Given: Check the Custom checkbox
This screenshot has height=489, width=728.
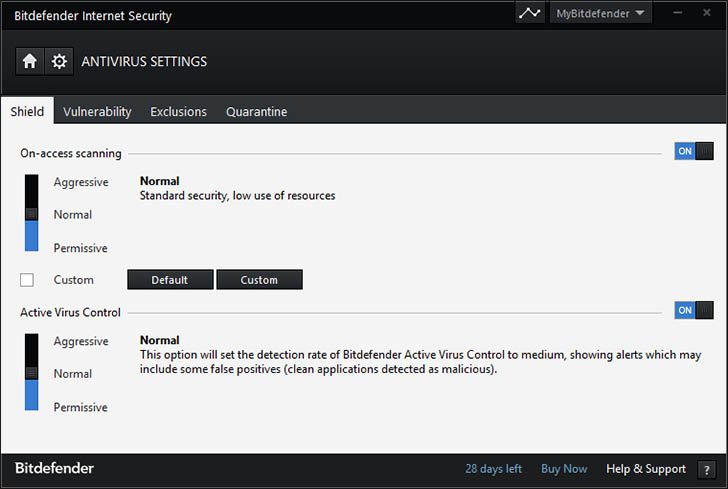Looking at the screenshot, I should (x=27, y=280).
